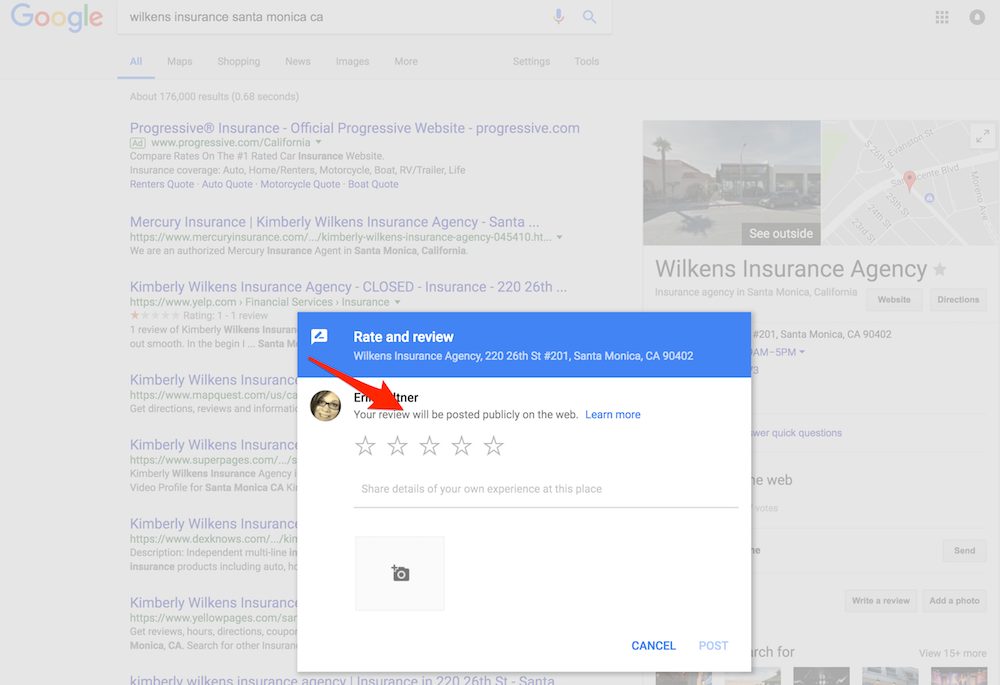Click the magnifying glass search icon
This screenshot has height=685, width=1000.
(589, 17)
